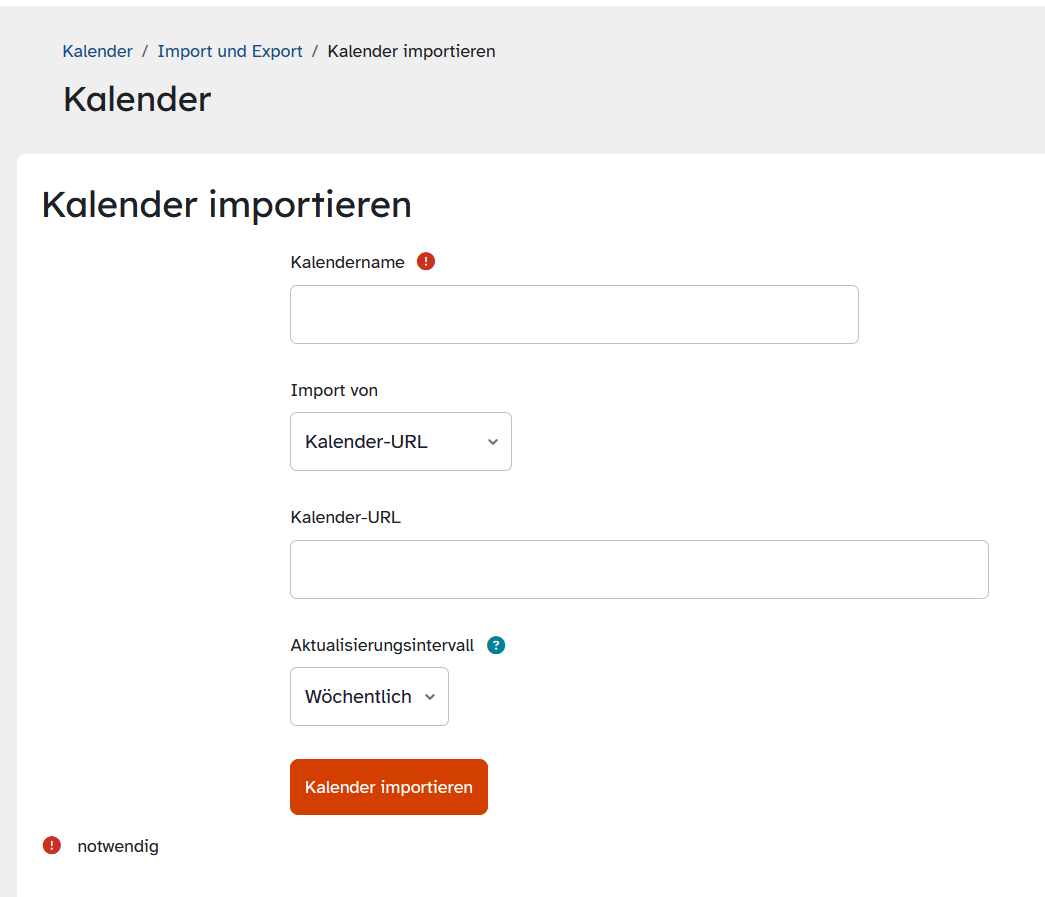Click the chevron in the Kalender-URL select box
This screenshot has height=897, width=1045.
pos(492,442)
